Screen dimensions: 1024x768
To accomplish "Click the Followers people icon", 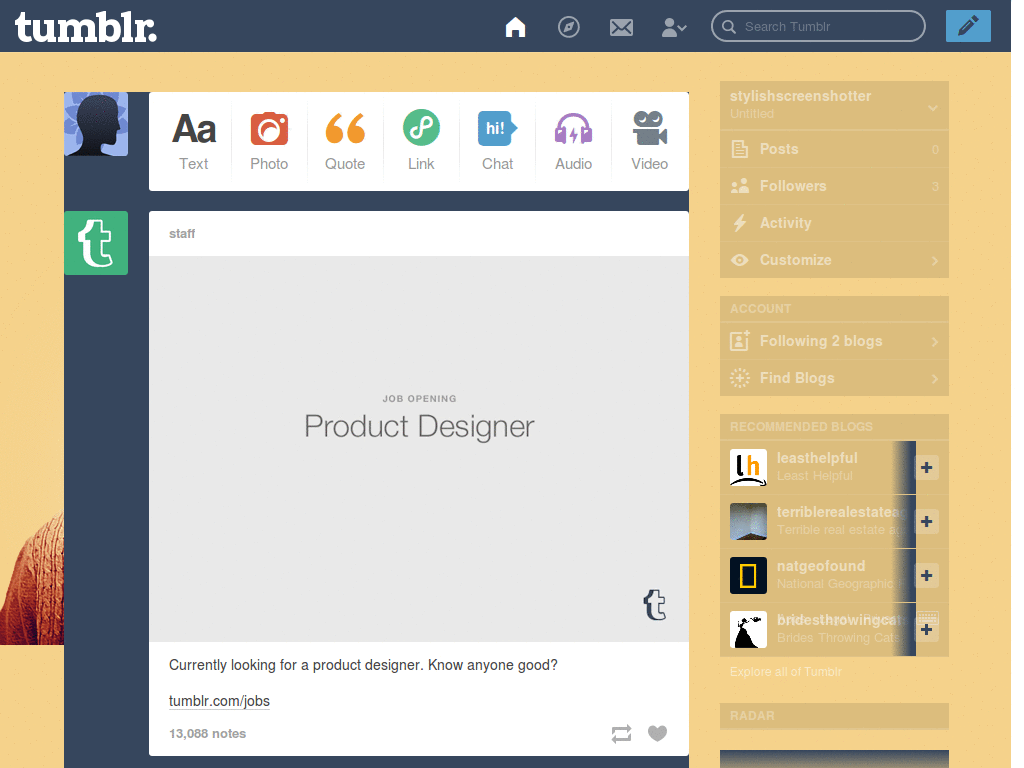I will [740, 186].
